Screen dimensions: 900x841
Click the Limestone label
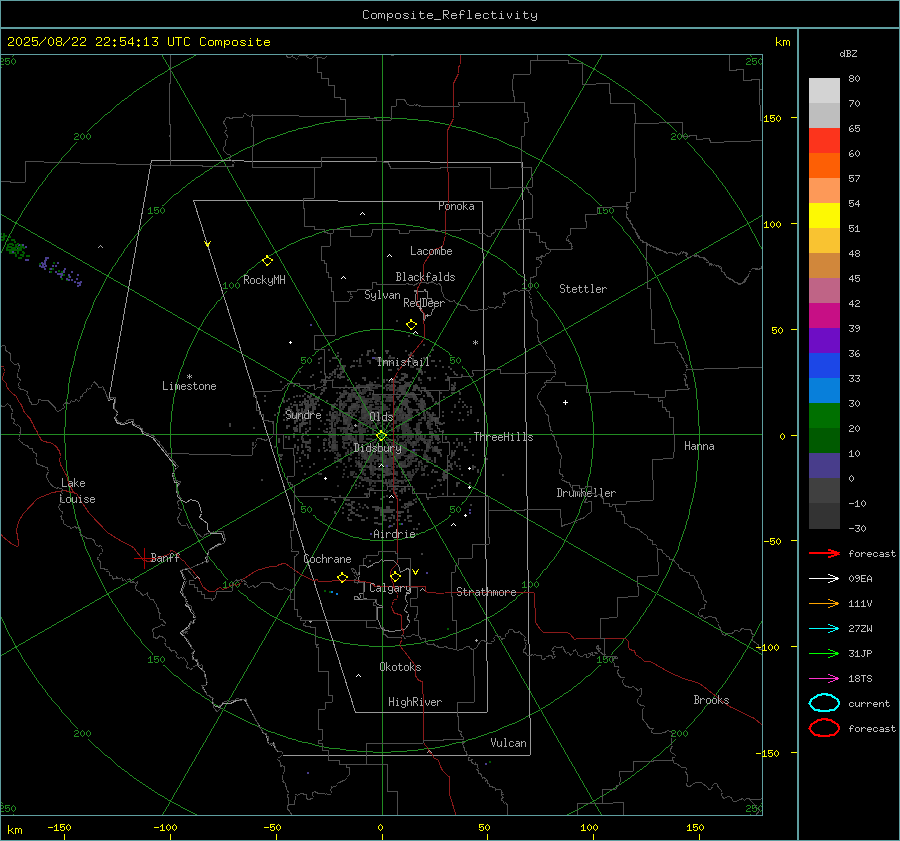(x=189, y=386)
